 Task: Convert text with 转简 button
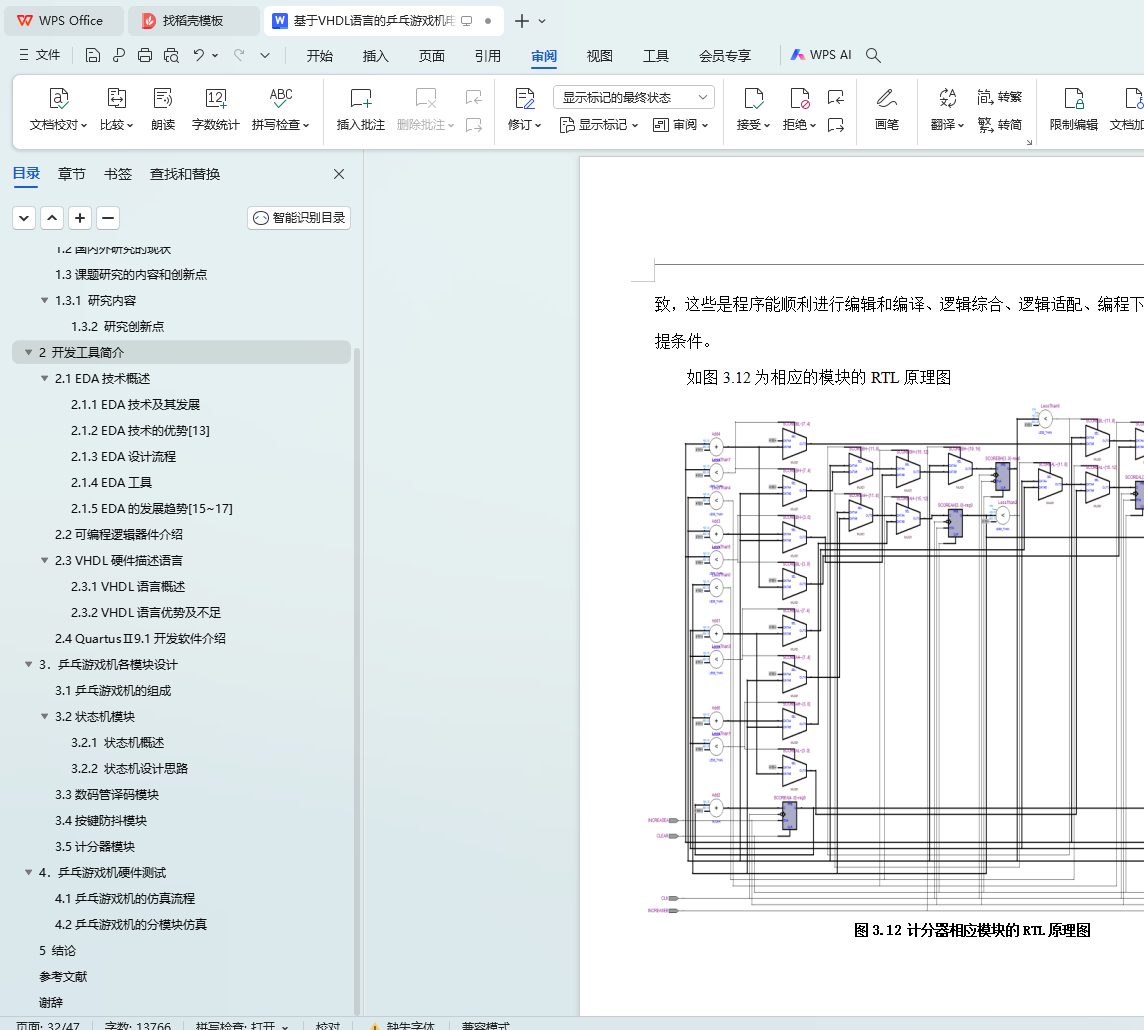point(1000,125)
